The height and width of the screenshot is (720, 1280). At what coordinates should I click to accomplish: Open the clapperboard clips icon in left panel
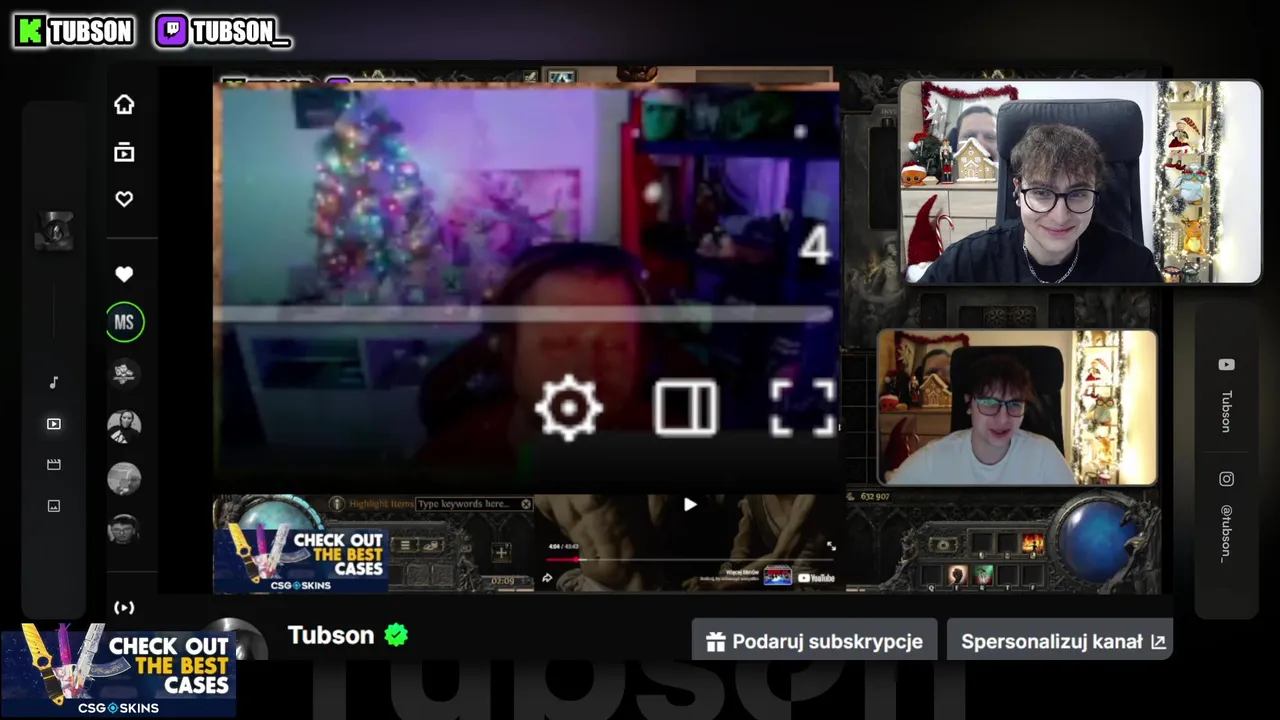coord(54,465)
